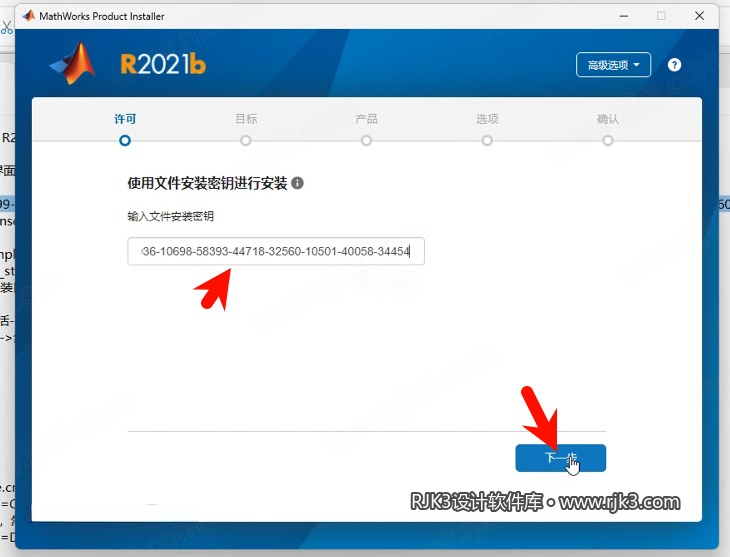Click the info icon beside the installation heading

[x=297, y=183]
